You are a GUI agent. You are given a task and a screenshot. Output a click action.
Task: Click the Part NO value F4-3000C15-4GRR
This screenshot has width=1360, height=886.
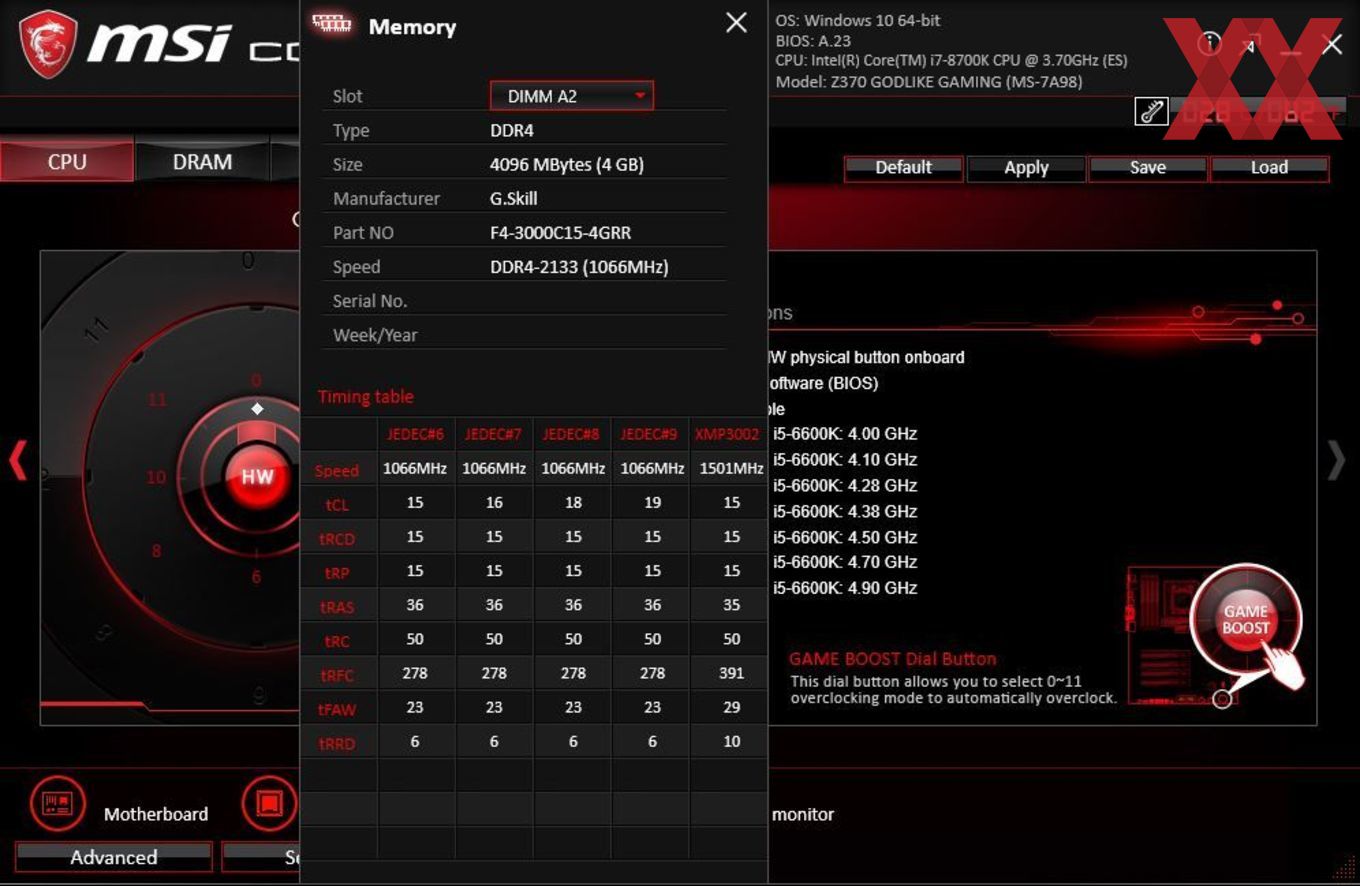pyautogui.click(x=560, y=233)
